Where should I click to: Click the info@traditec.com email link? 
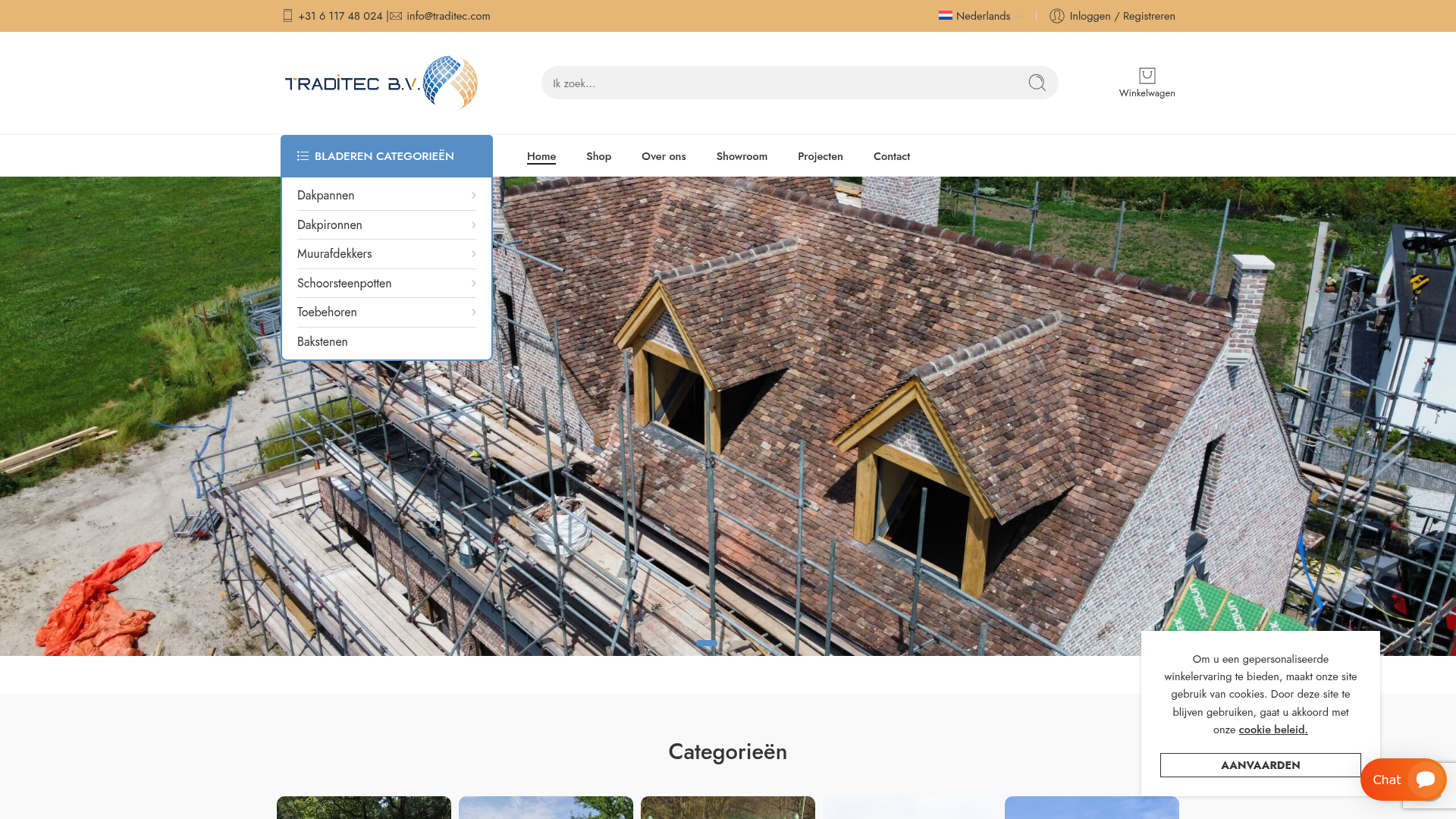(x=448, y=16)
